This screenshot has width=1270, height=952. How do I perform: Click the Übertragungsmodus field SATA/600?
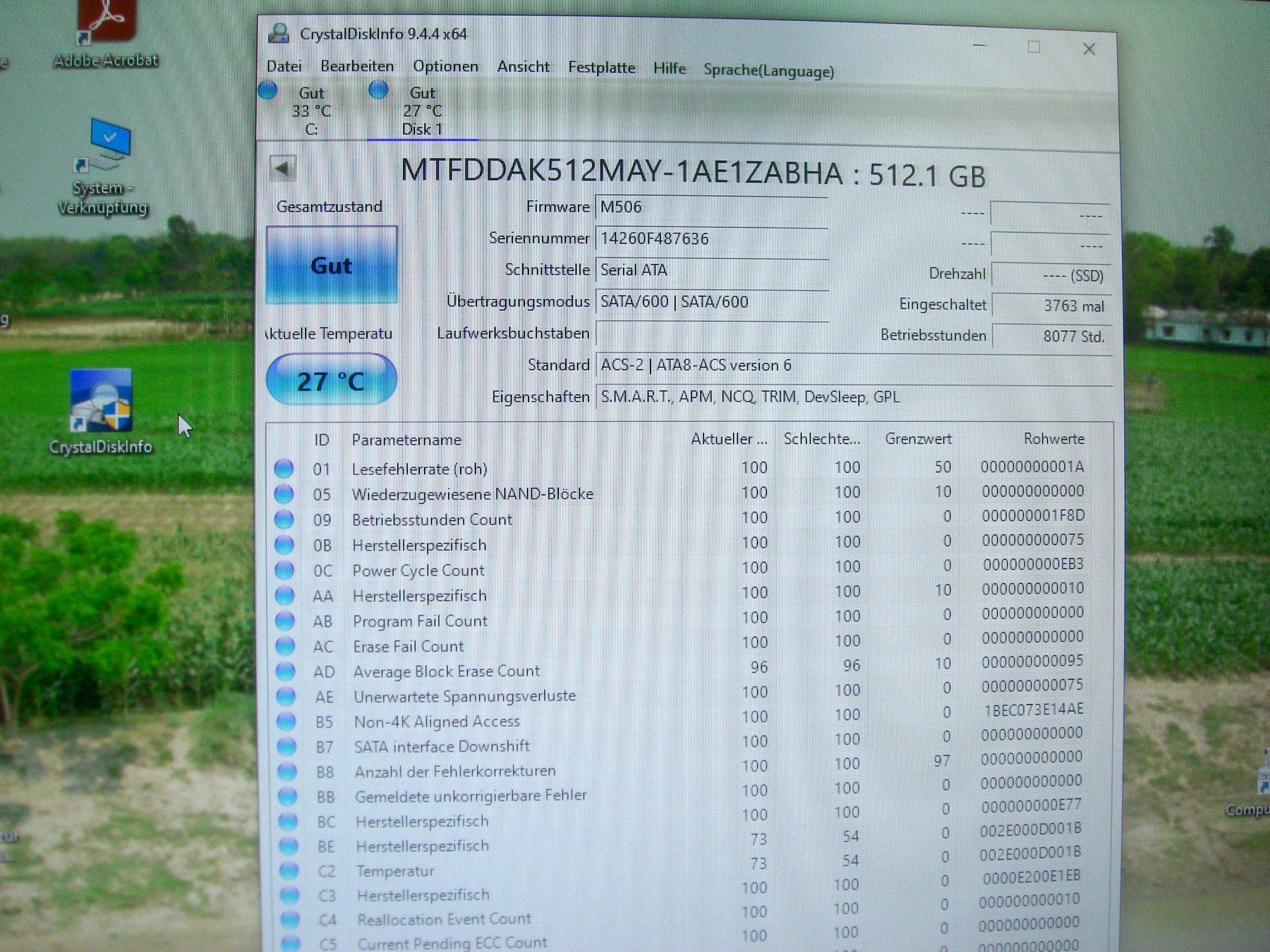click(711, 302)
